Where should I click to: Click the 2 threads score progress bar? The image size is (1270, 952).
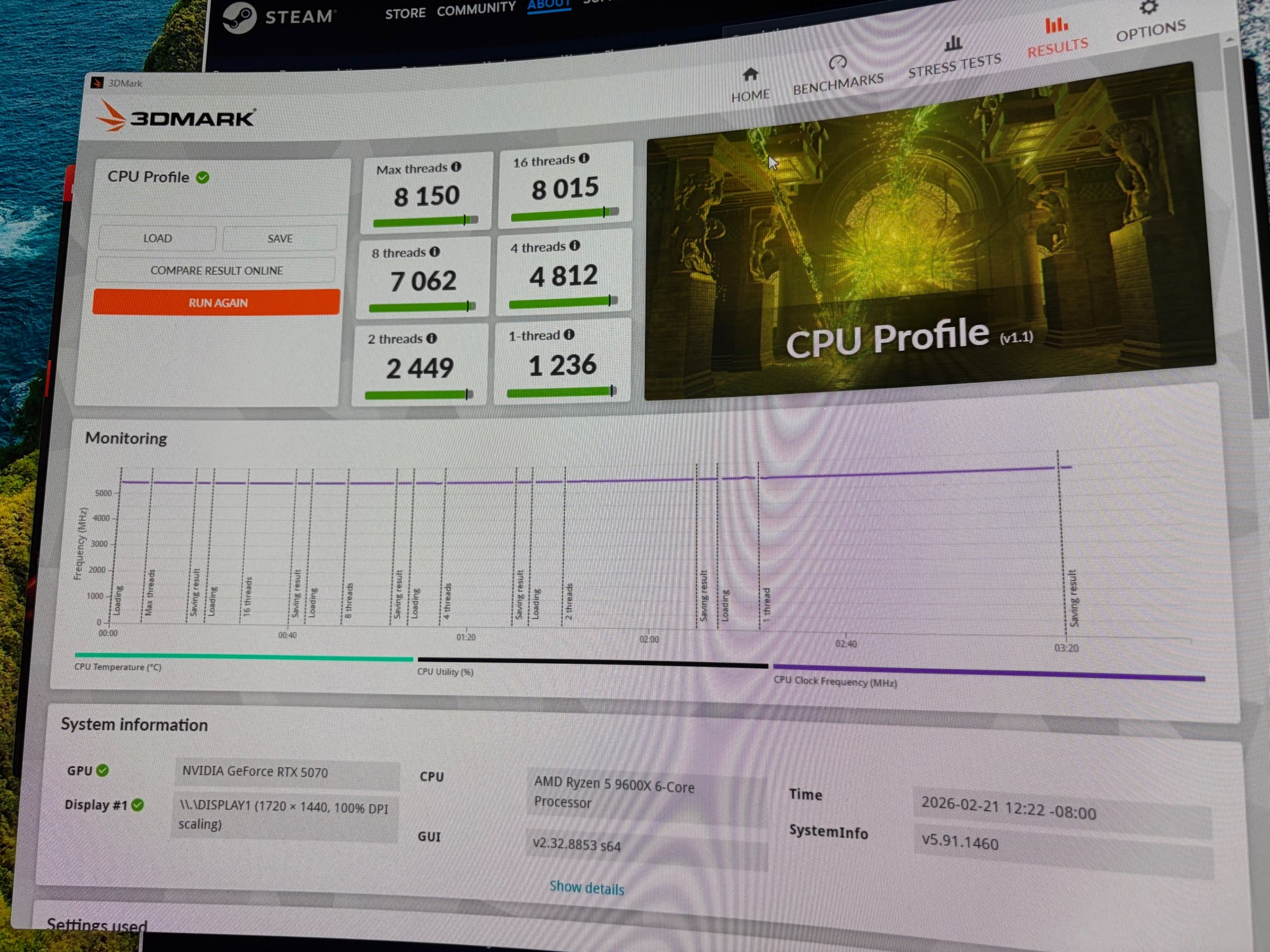(419, 395)
